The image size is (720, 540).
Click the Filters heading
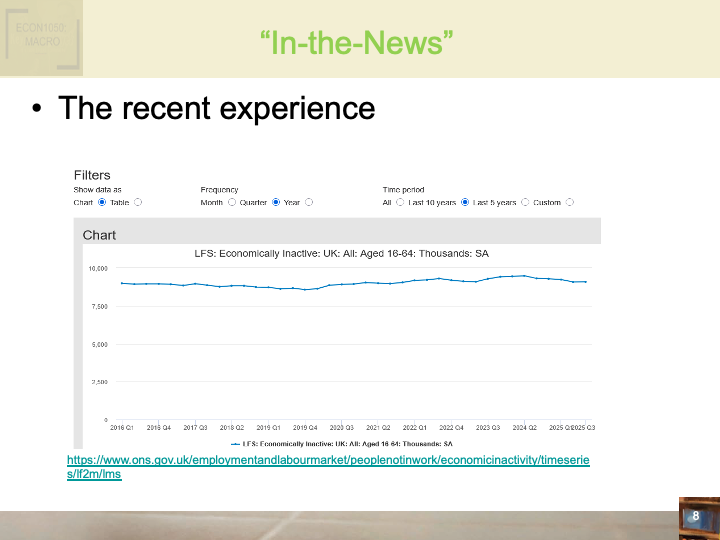pyautogui.click(x=92, y=175)
